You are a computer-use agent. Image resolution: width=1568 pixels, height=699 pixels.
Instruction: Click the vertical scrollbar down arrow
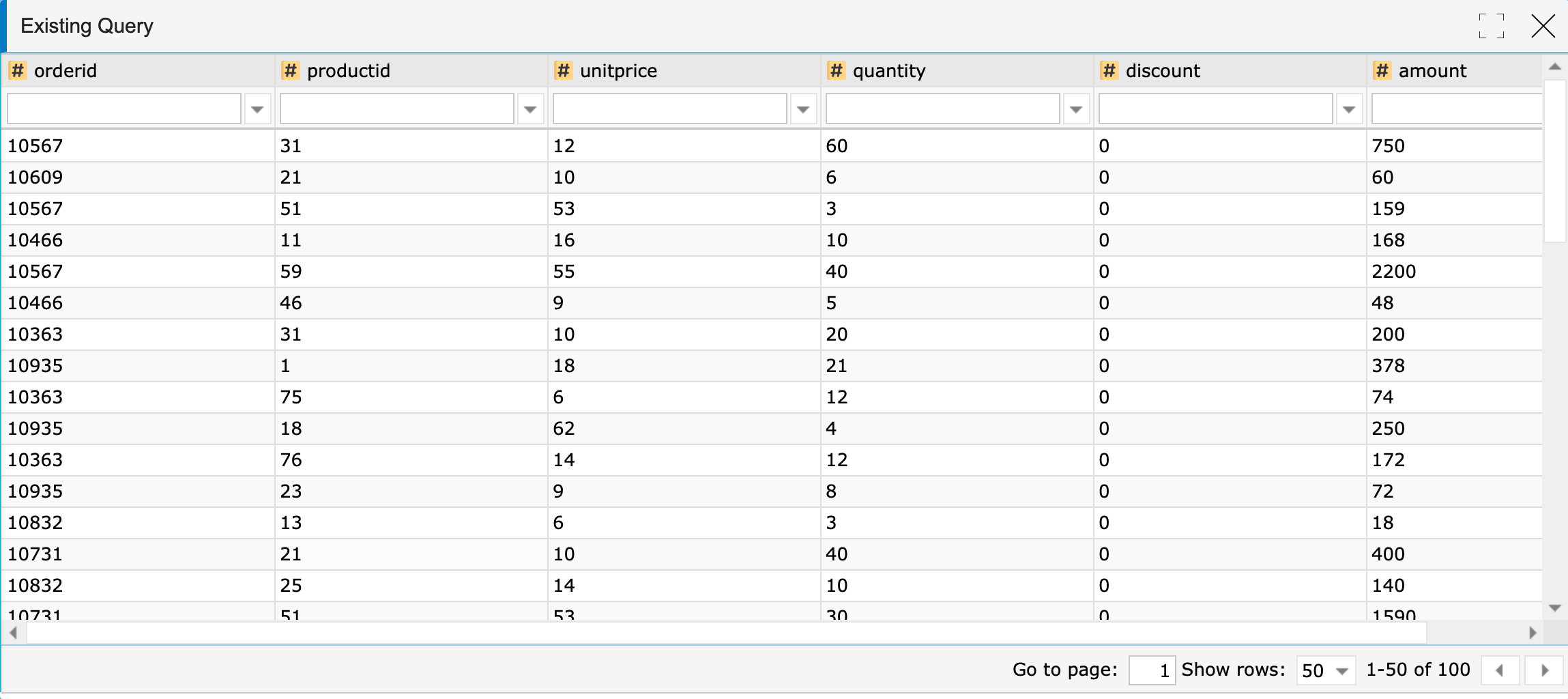click(1554, 606)
